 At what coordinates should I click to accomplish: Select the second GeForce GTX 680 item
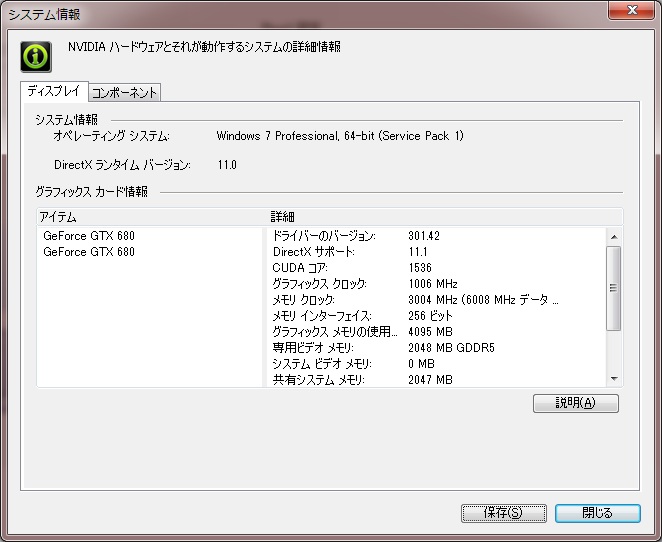coord(89,252)
